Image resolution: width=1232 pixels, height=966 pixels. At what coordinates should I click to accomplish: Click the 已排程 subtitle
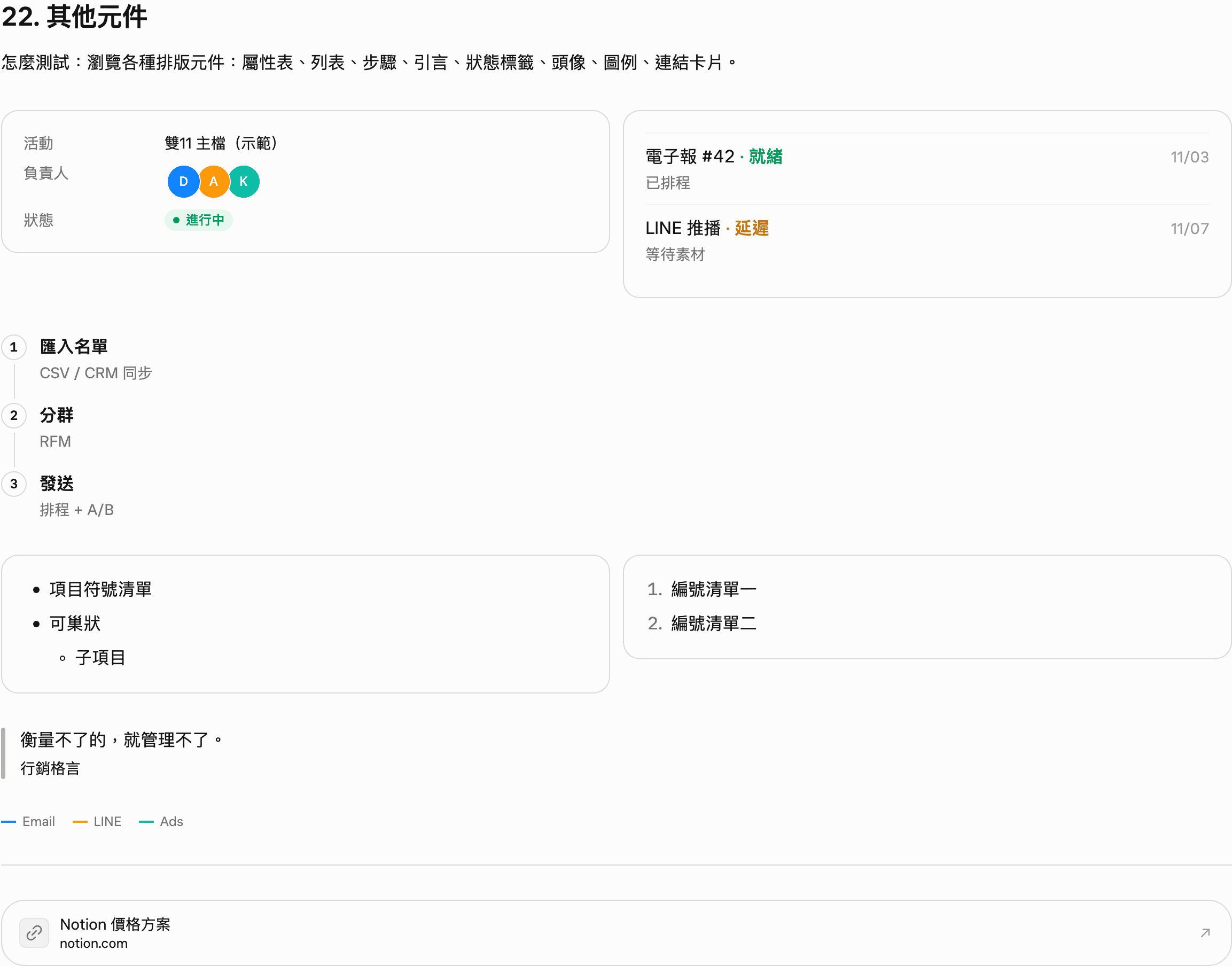668,183
